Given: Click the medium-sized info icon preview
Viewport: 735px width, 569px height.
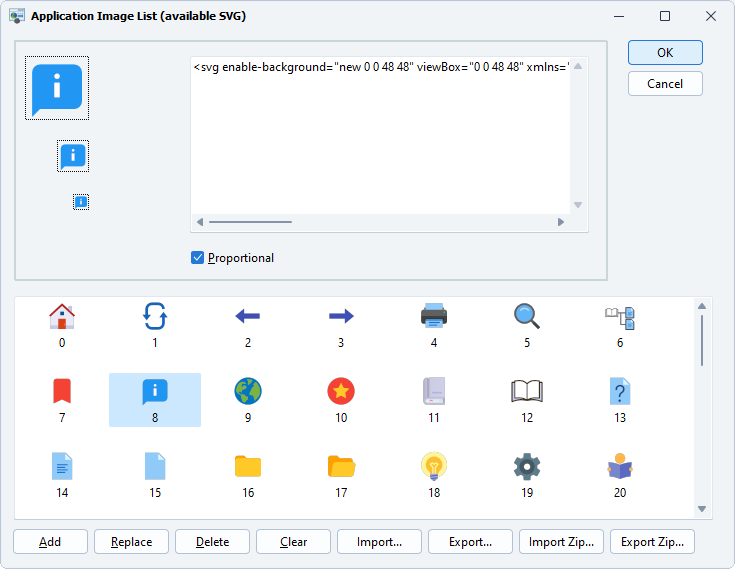Looking at the screenshot, I should click(x=73, y=156).
